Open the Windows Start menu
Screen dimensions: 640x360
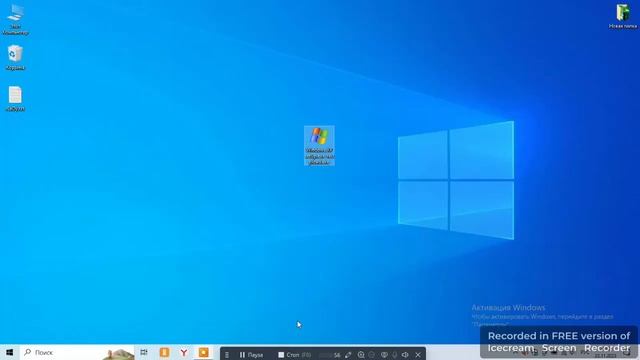coord(9,352)
